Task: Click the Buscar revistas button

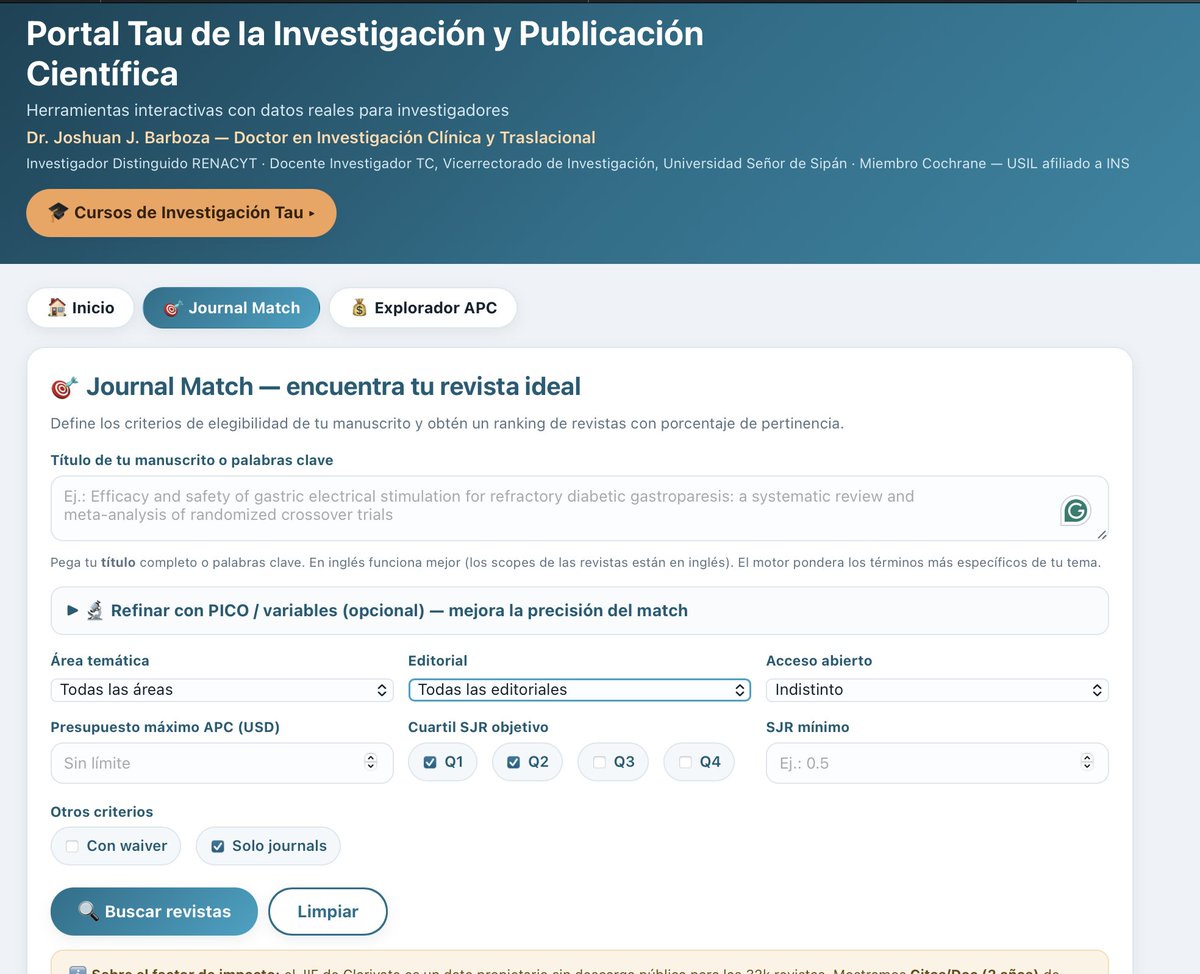Action: (x=154, y=911)
